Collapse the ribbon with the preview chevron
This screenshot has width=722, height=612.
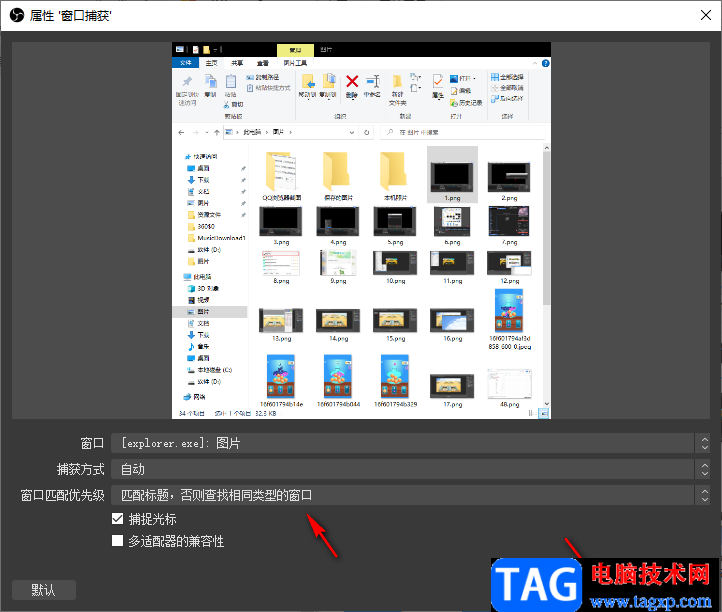point(535,63)
